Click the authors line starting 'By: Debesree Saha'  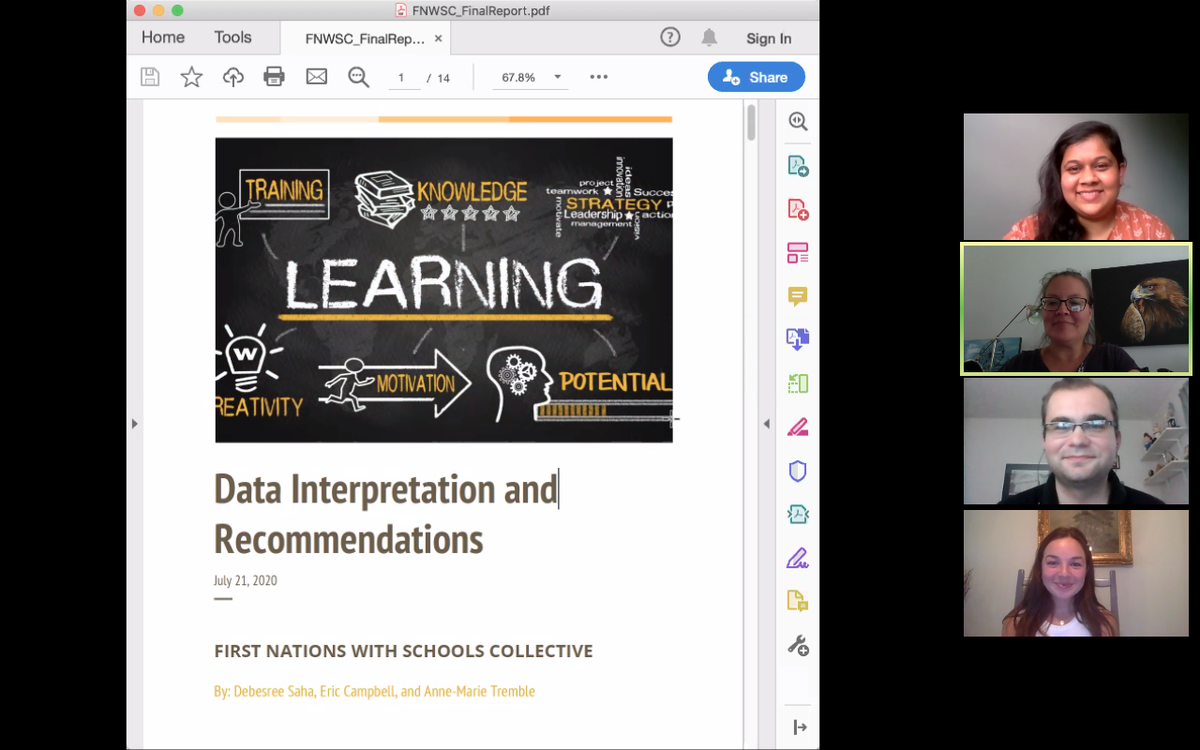(x=375, y=691)
